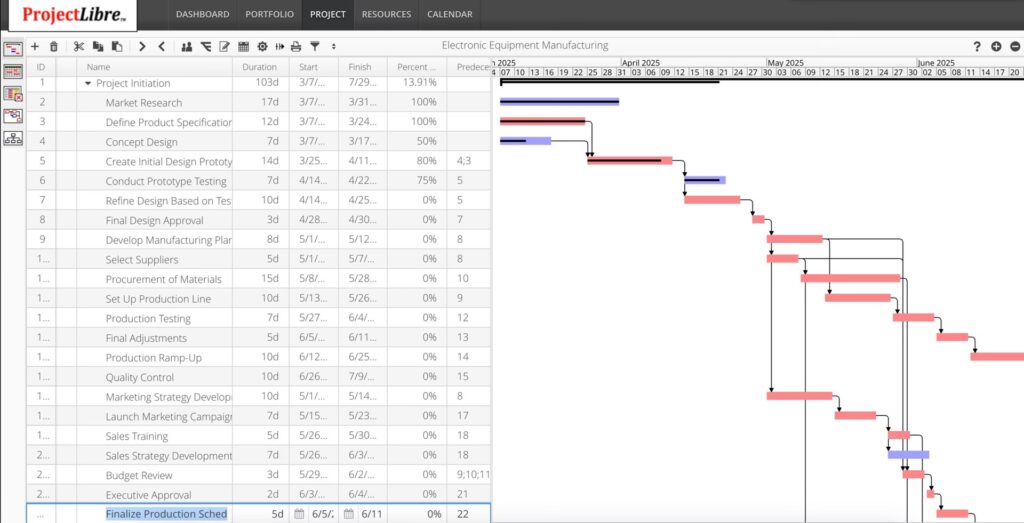This screenshot has height=523, width=1024.
Task: Click the printer icon in toolbar
Action: [x=296, y=46]
